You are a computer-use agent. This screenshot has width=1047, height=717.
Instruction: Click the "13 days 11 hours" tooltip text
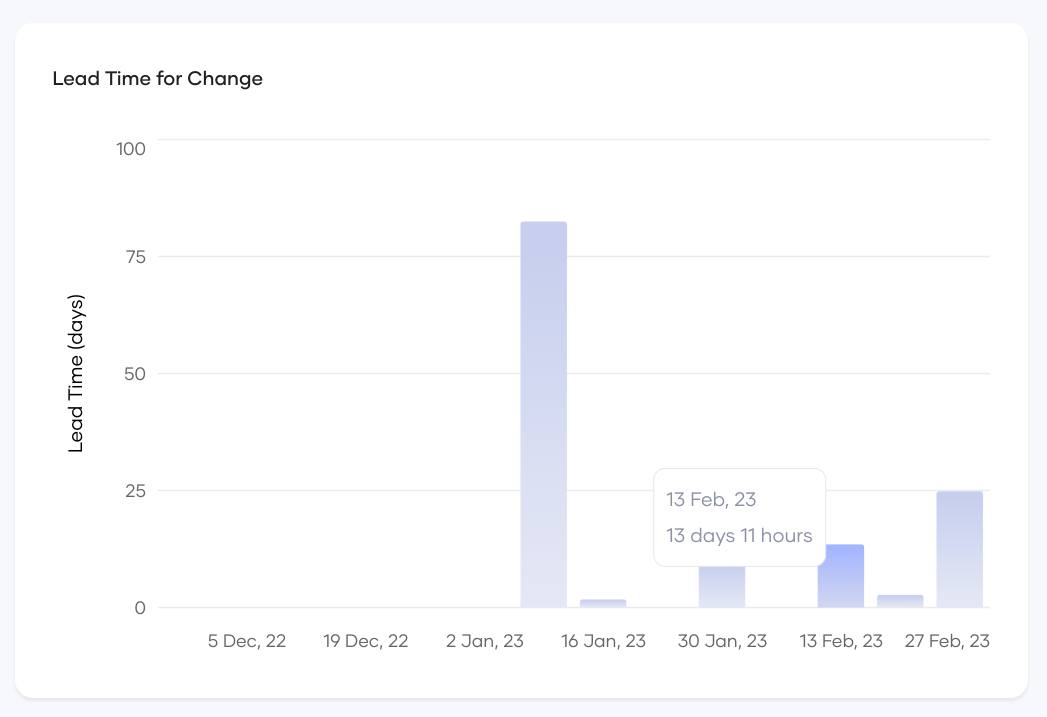pyautogui.click(x=739, y=536)
